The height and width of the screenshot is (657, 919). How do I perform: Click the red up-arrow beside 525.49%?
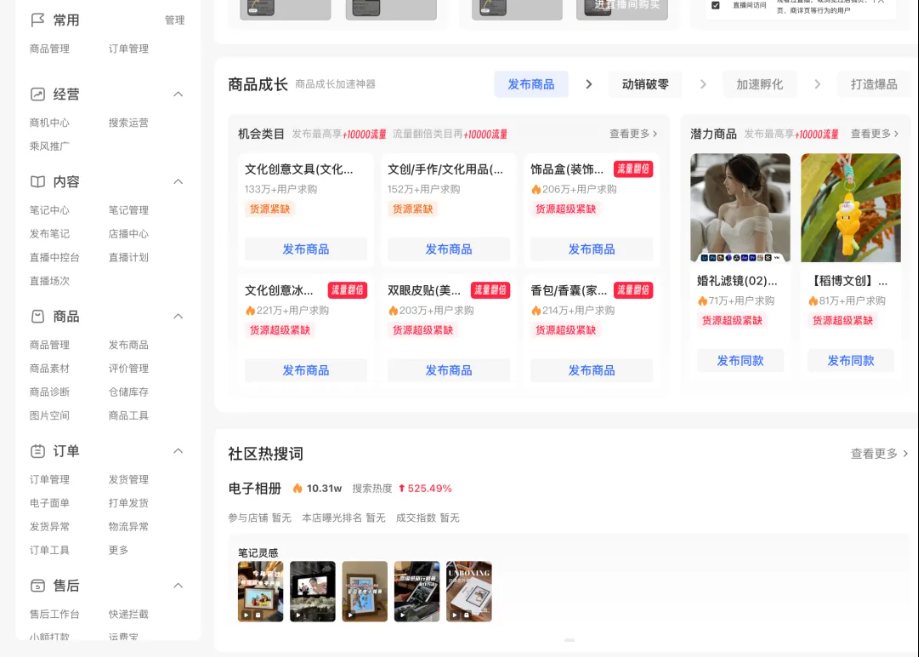(x=401, y=488)
